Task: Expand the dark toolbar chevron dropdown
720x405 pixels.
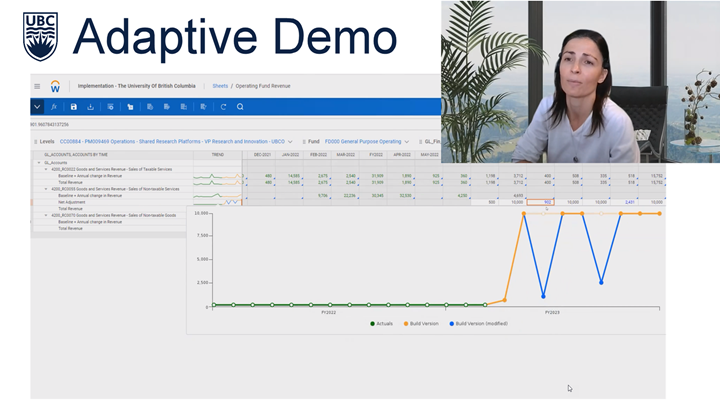Action: tap(37, 107)
